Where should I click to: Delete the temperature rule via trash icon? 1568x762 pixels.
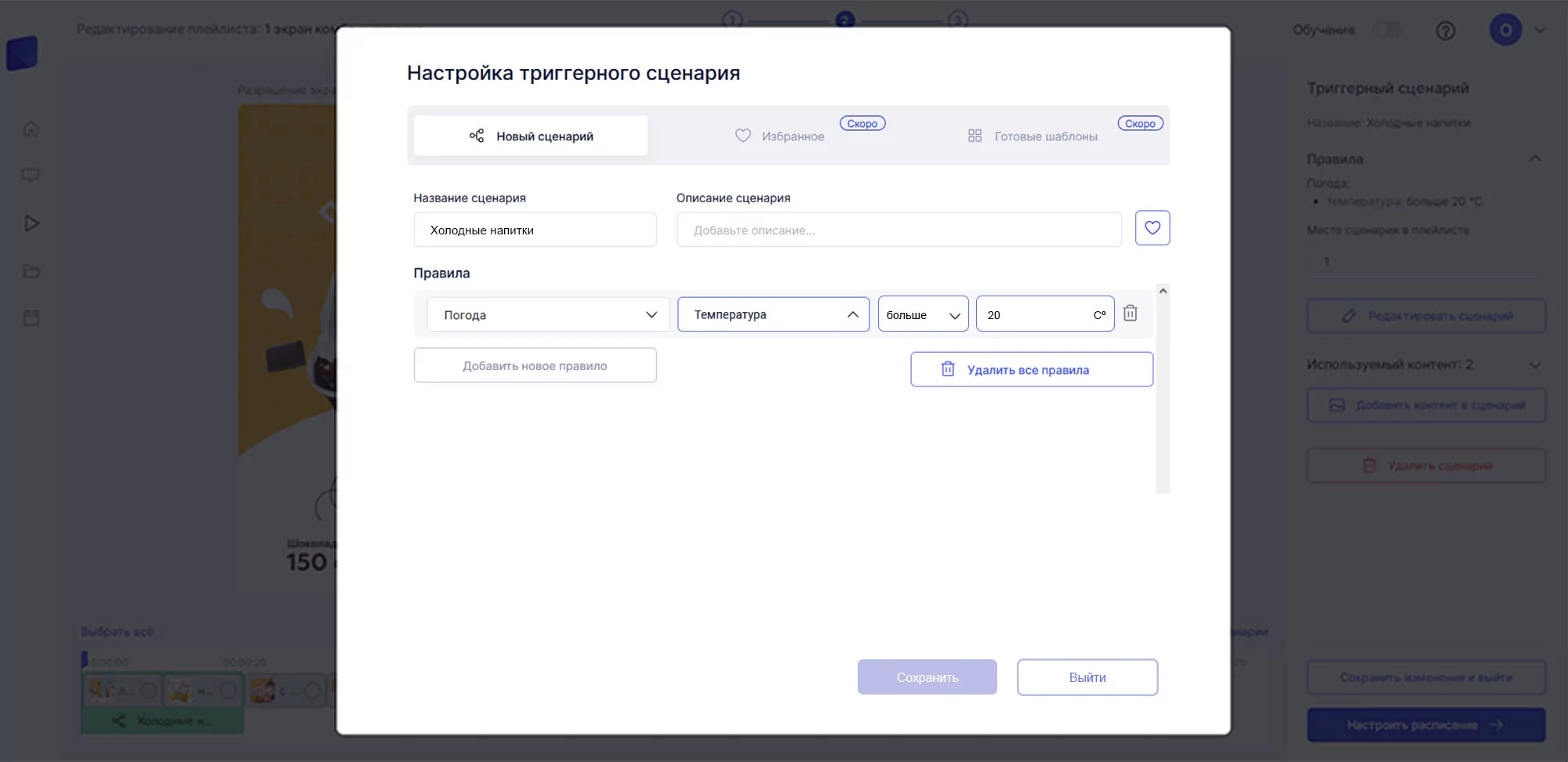1130,314
